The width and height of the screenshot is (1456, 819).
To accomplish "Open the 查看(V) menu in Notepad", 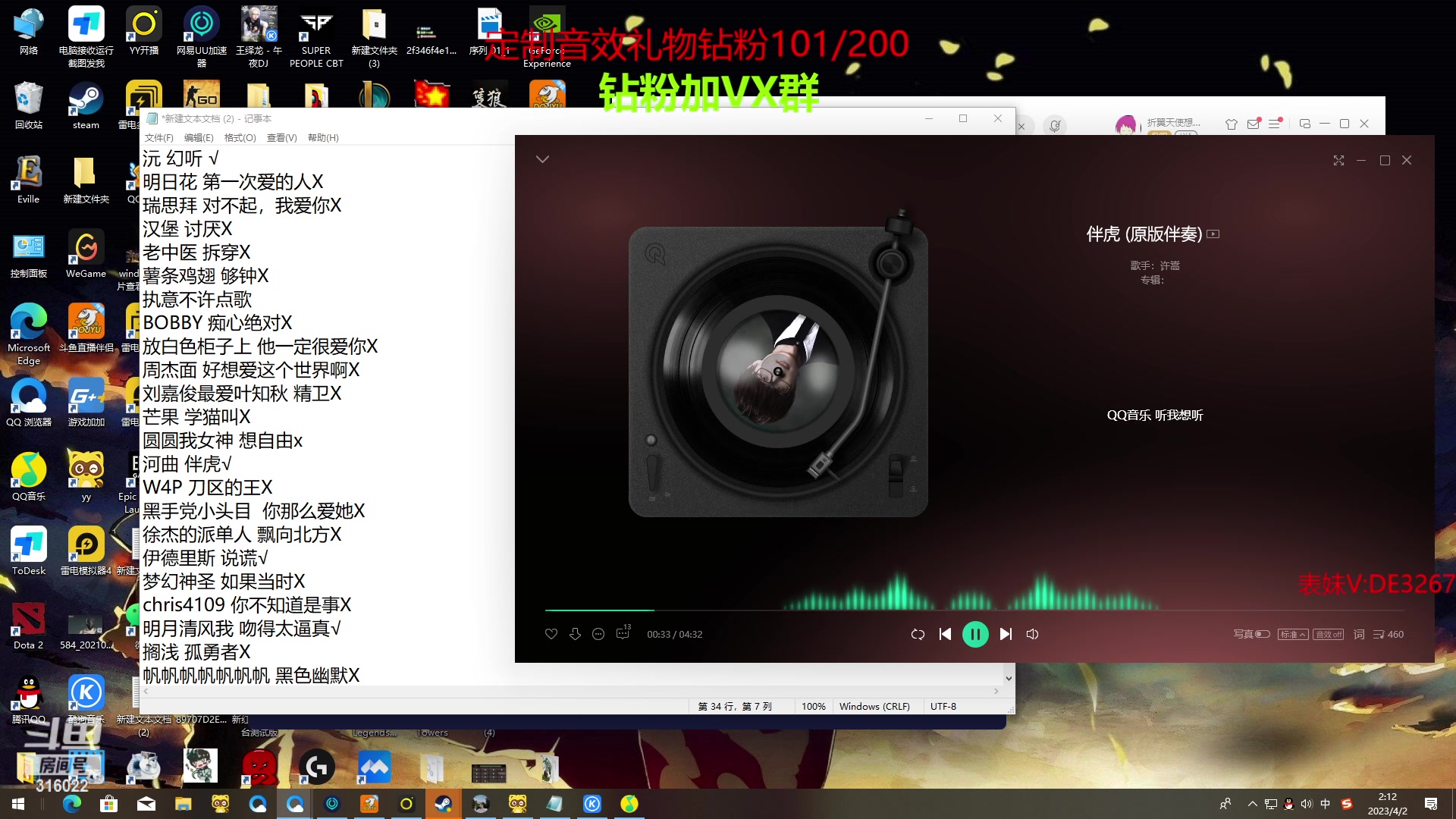I will (x=281, y=137).
